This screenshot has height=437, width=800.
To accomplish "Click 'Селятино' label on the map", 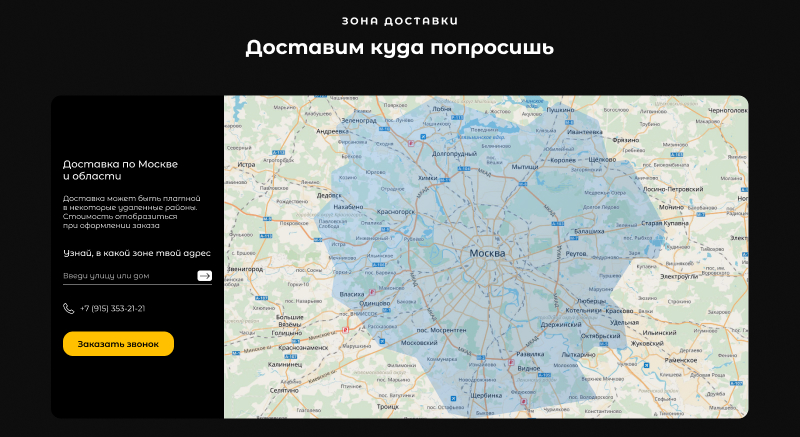I will 284,390.
